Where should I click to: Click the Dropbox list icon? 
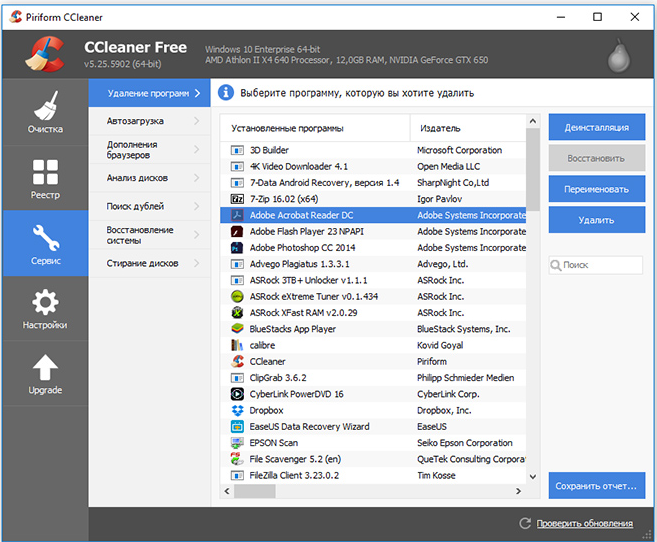pyautogui.click(x=237, y=410)
